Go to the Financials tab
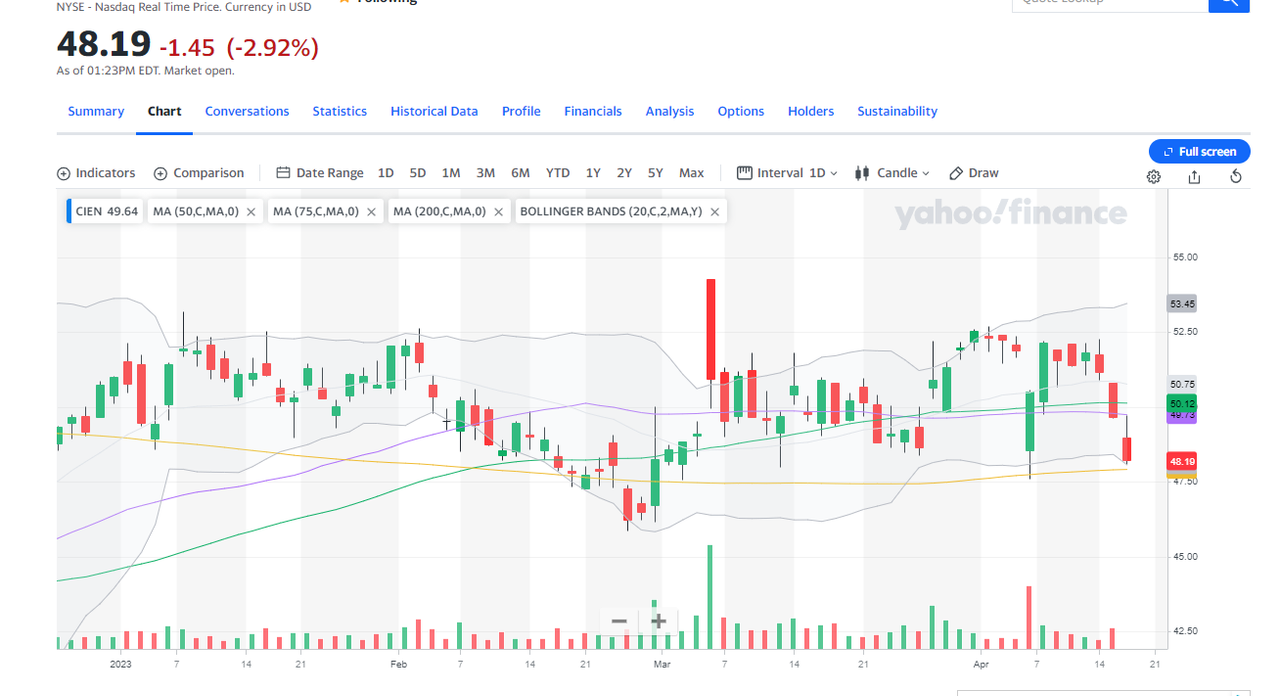This screenshot has width=1280, height=696. pyautogui.click(x=592, y=111)
